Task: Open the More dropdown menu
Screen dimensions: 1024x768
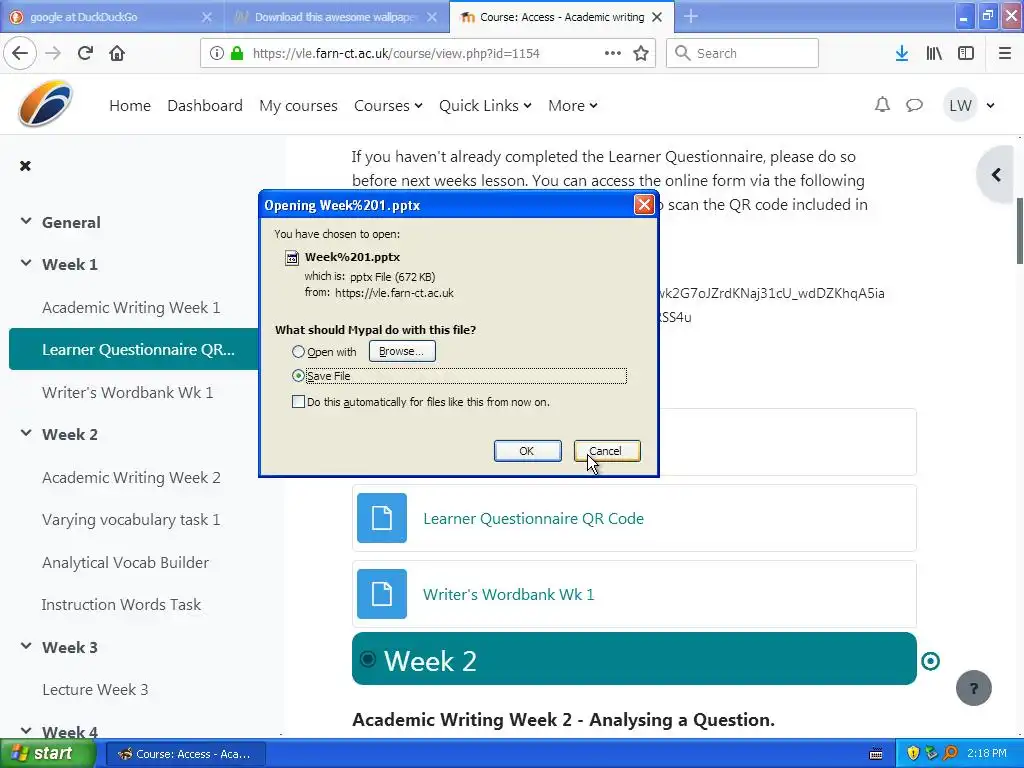Action: [573, 105]
